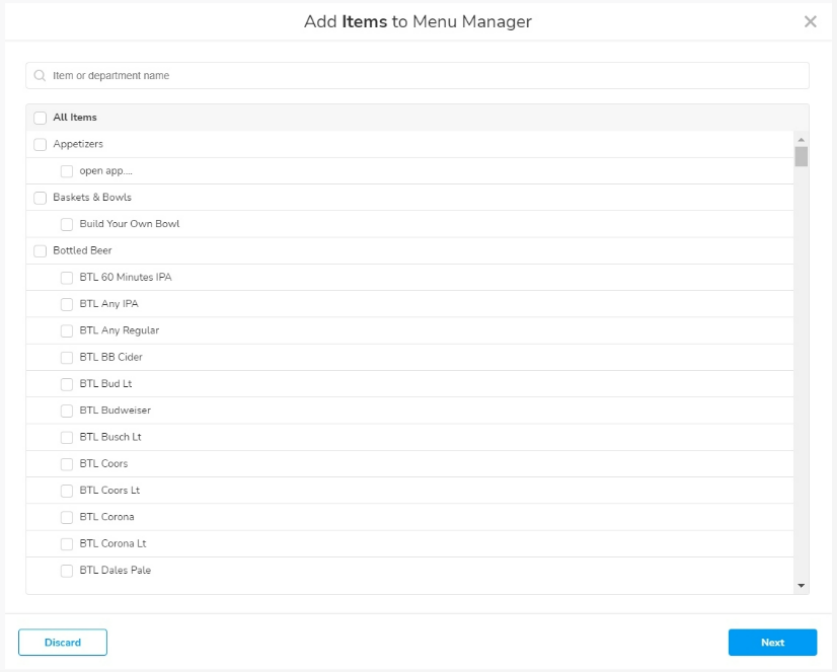
Task: Close the Add Items dialog
Action: (812, 22)
